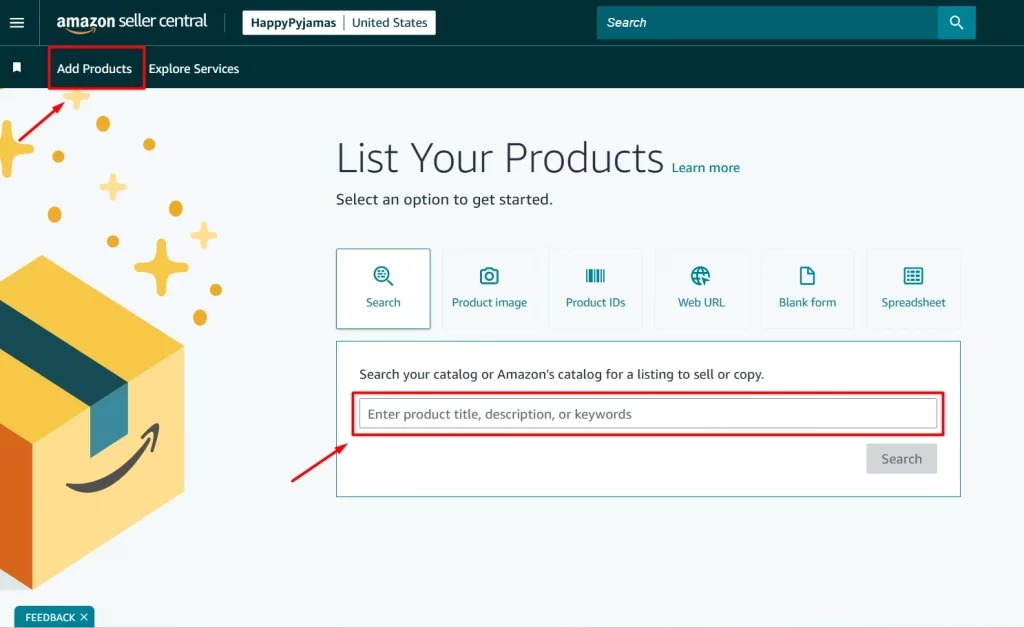Click the Amazon Seller Central logo
This screenshot has height=628, width=1024.
click(131, 22)
